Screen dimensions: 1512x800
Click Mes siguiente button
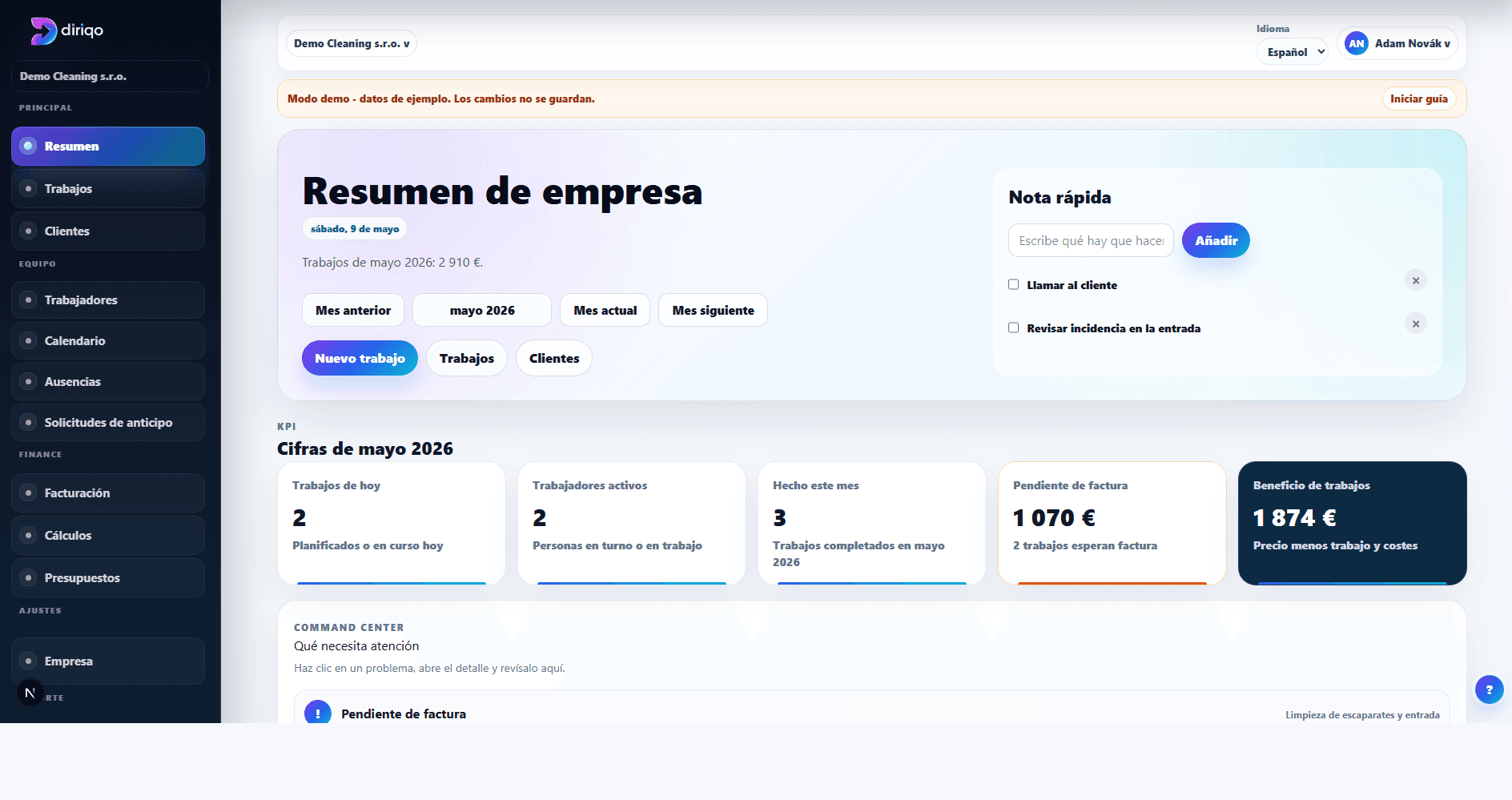point(713,310)
